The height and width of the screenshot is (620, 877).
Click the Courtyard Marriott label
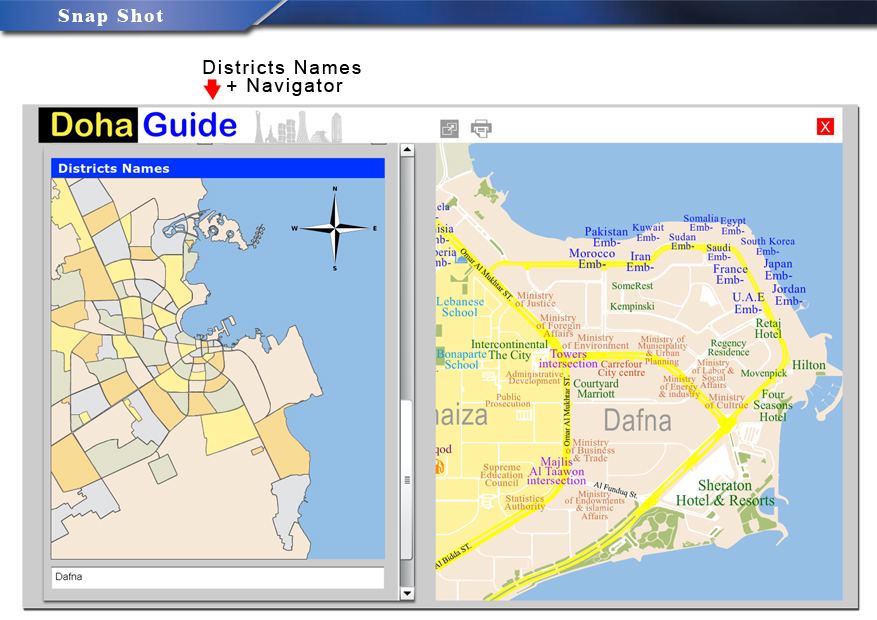click(x=596, y=389)
